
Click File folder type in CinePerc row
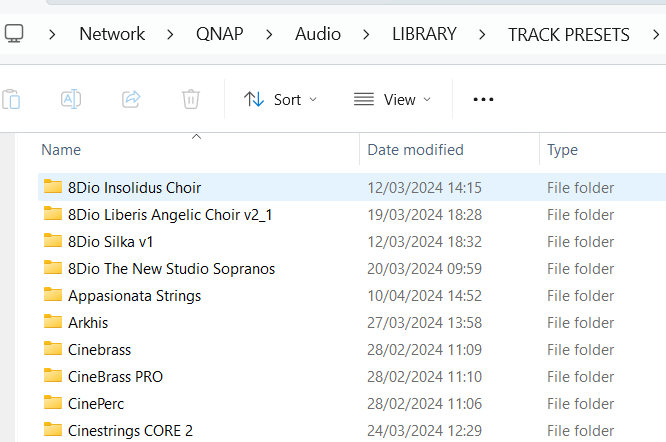point(580,404)
